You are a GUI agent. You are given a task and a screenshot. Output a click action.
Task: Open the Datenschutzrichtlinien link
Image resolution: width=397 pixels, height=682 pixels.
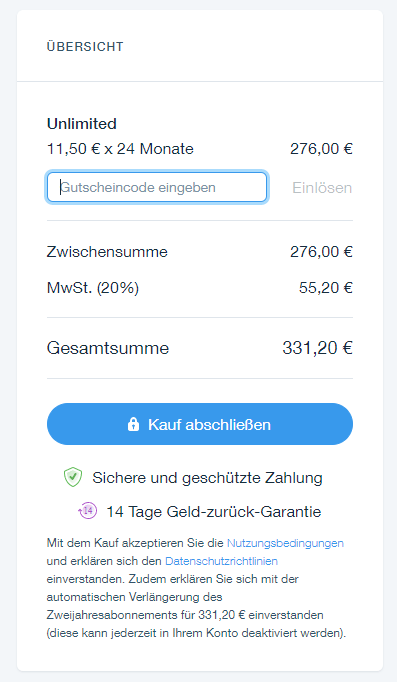(x=221, y=561)
